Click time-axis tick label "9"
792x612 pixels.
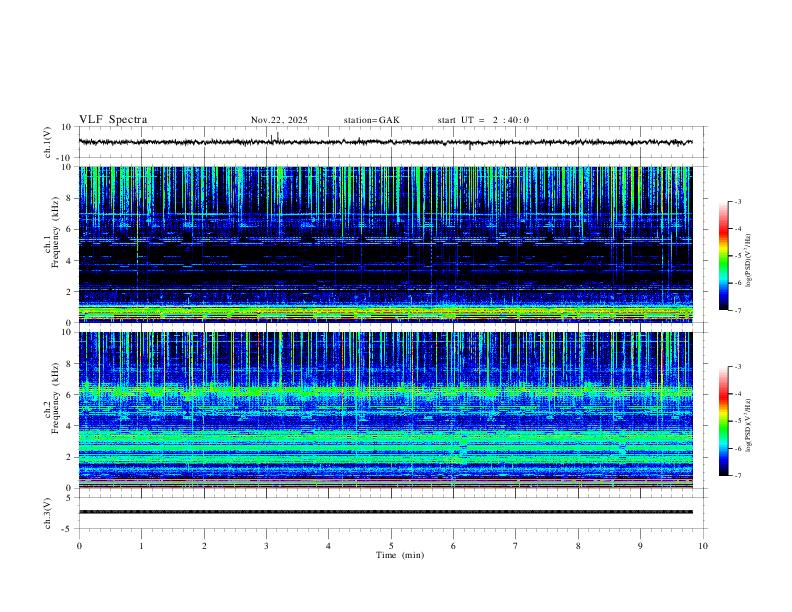(640, 546)
